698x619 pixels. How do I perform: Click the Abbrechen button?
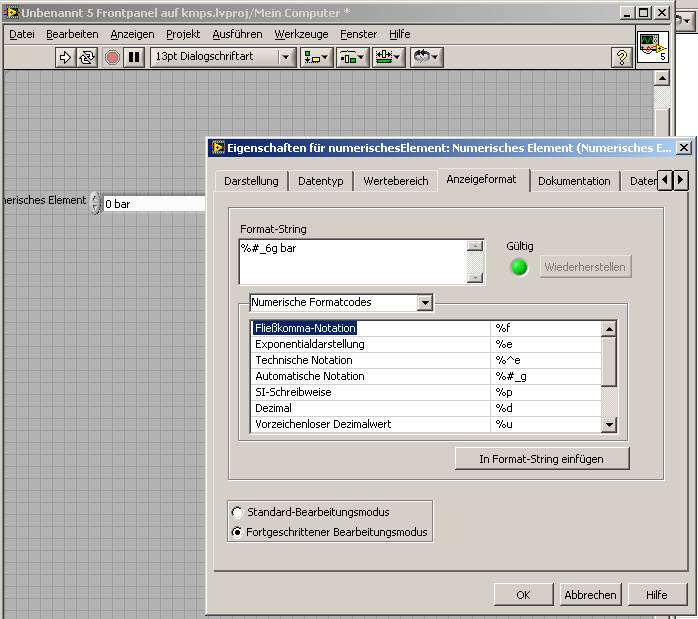[590, 594]
